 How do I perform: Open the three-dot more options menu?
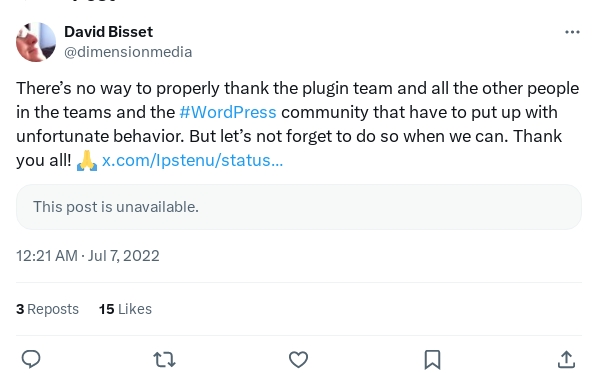[572, 32]
